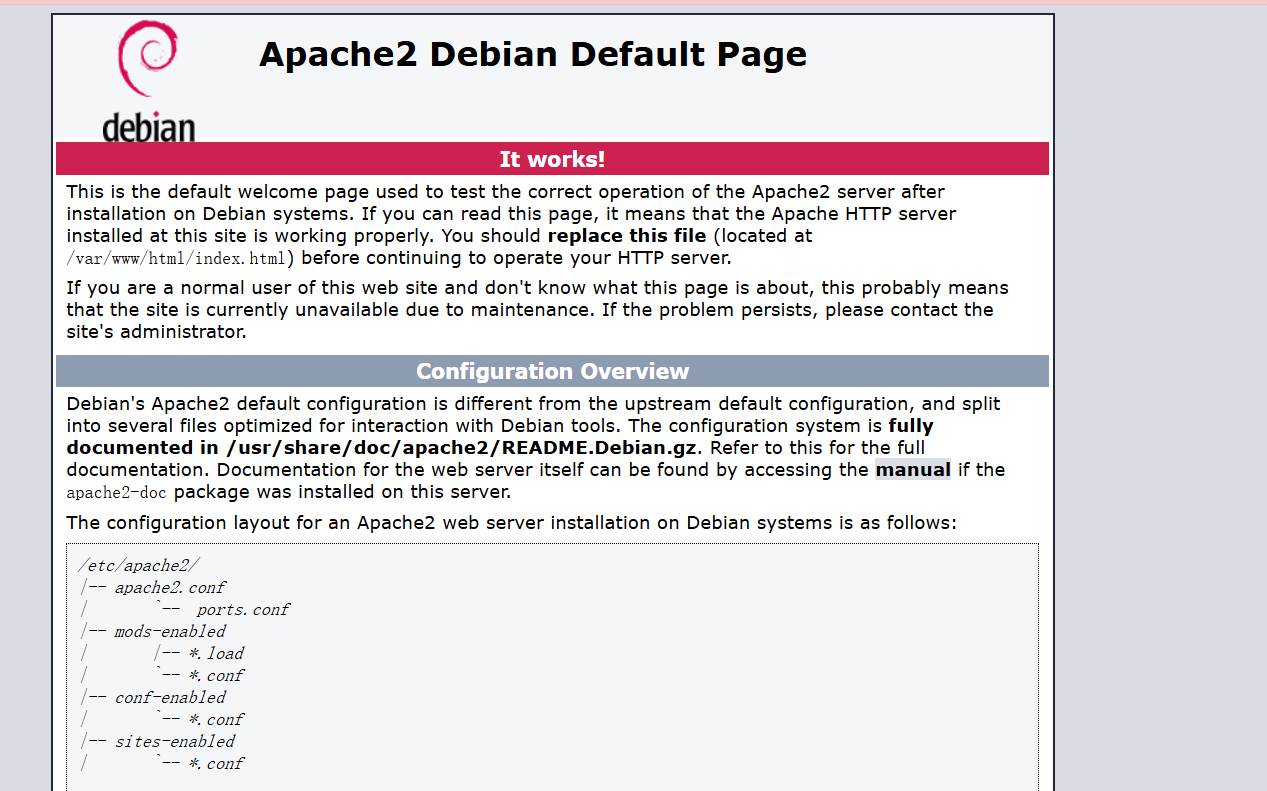Select ports.conf in the config tree
This screenshot has height=791, width=1267.
(x=243, y=610)
